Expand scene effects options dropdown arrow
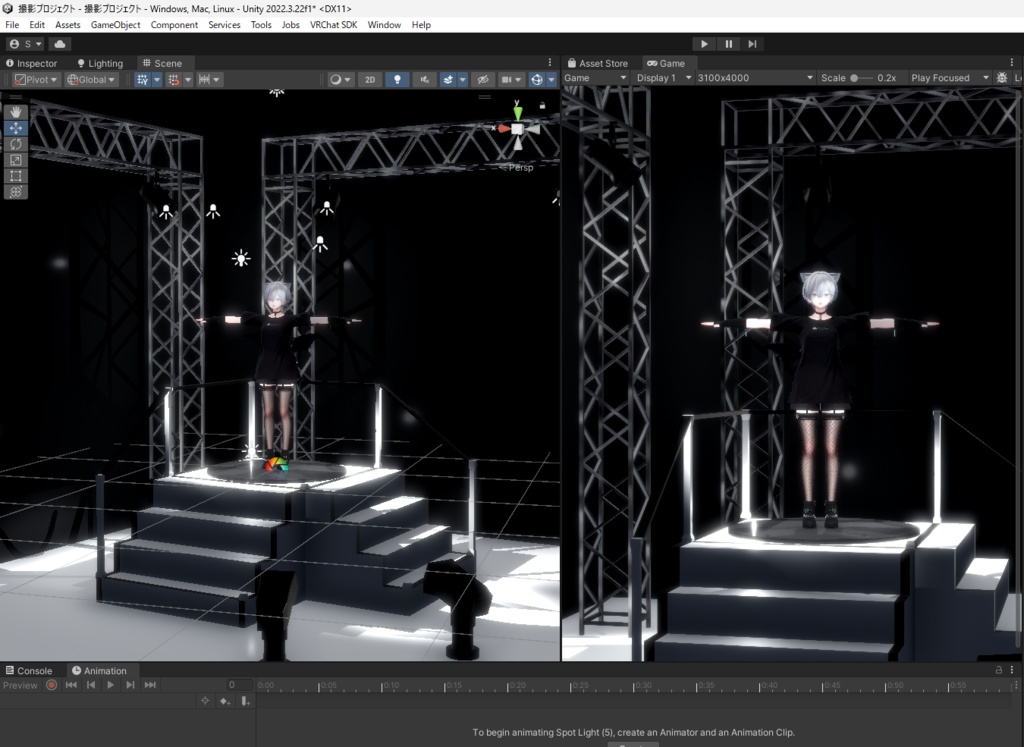This screenshot has width=1024, height=747. (462, 80)
